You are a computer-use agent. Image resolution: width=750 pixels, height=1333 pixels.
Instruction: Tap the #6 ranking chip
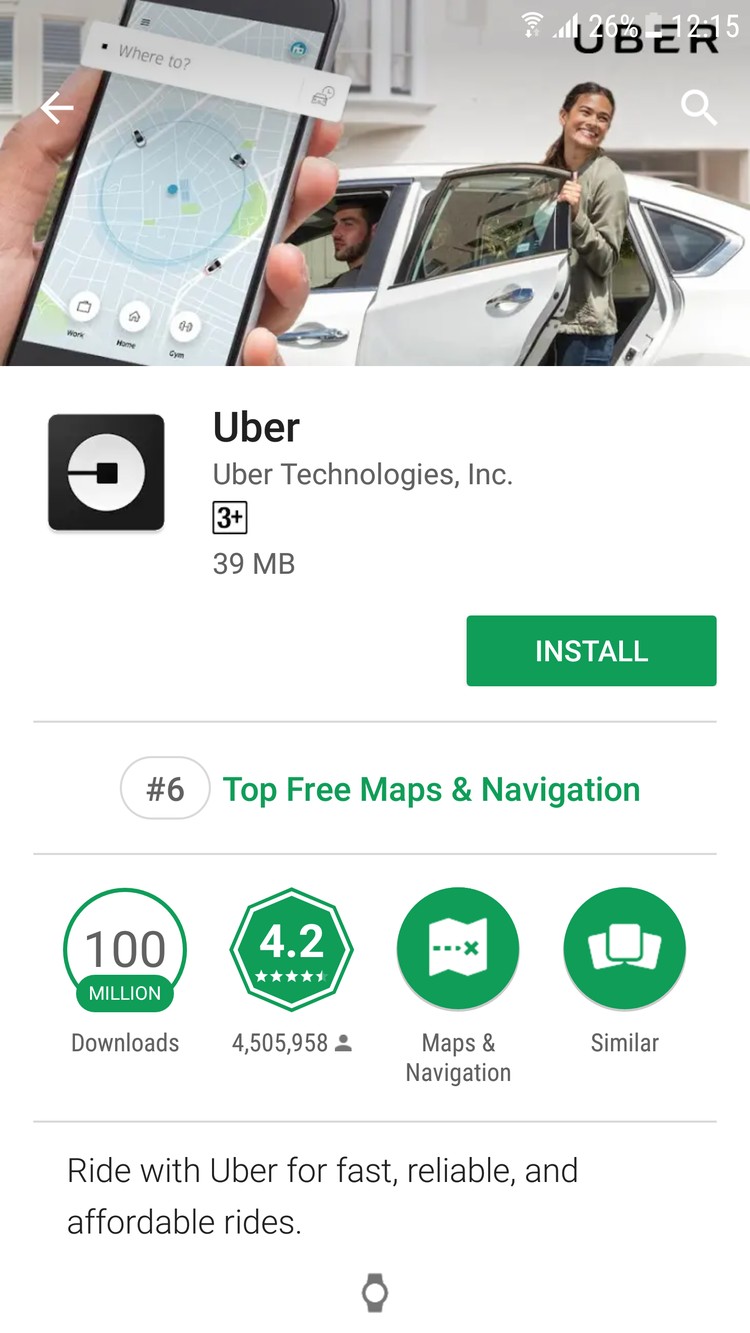click(165, 789)
